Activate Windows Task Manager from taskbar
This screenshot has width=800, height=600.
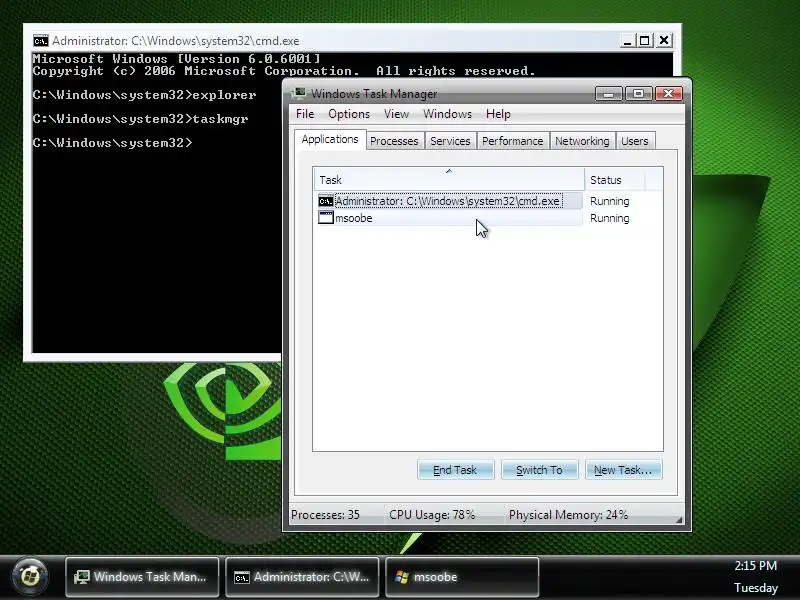point(142,577)
